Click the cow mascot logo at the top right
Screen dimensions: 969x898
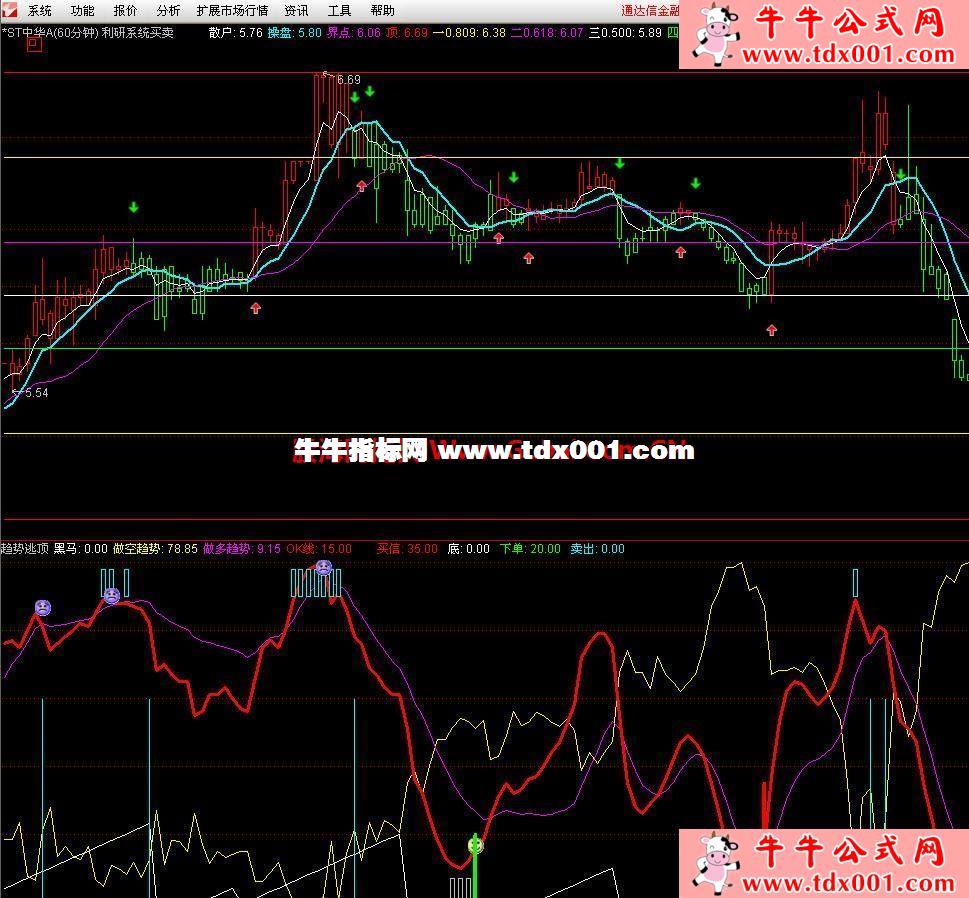[x=717, y=33]
